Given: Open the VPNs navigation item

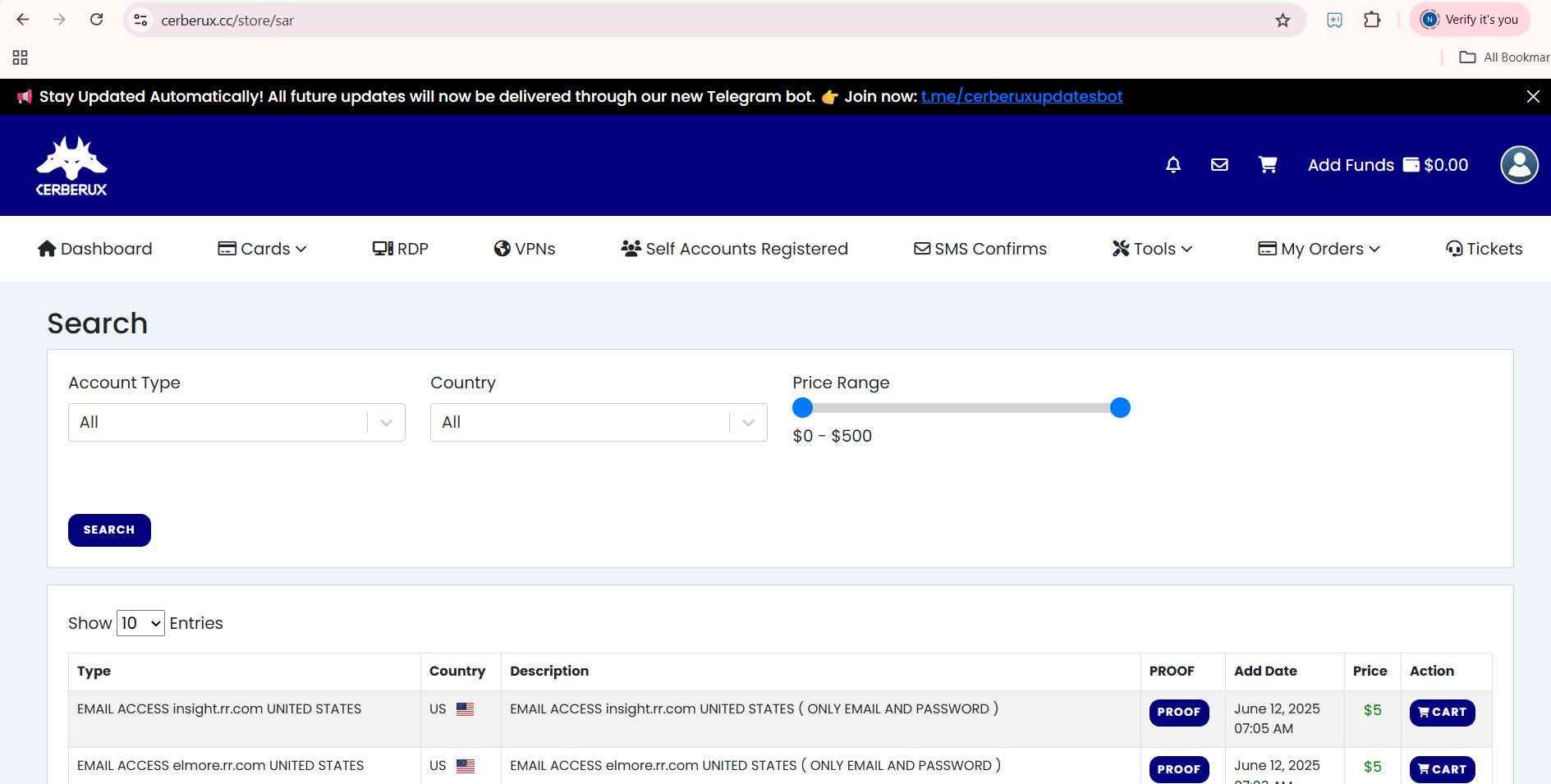Looking at the screenshot, I should click(x=525, y=249).
